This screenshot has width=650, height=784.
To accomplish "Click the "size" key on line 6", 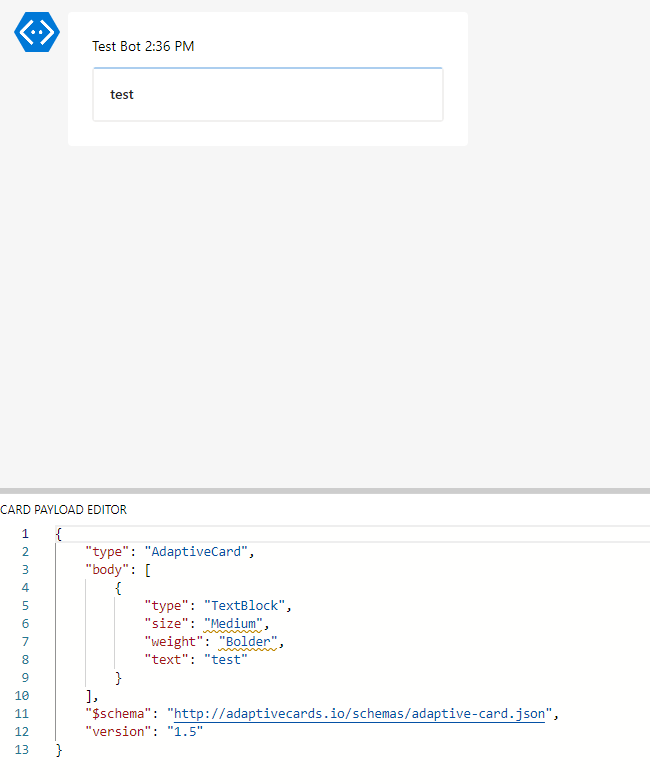I will pyautogui.click(x=166, y=624).
